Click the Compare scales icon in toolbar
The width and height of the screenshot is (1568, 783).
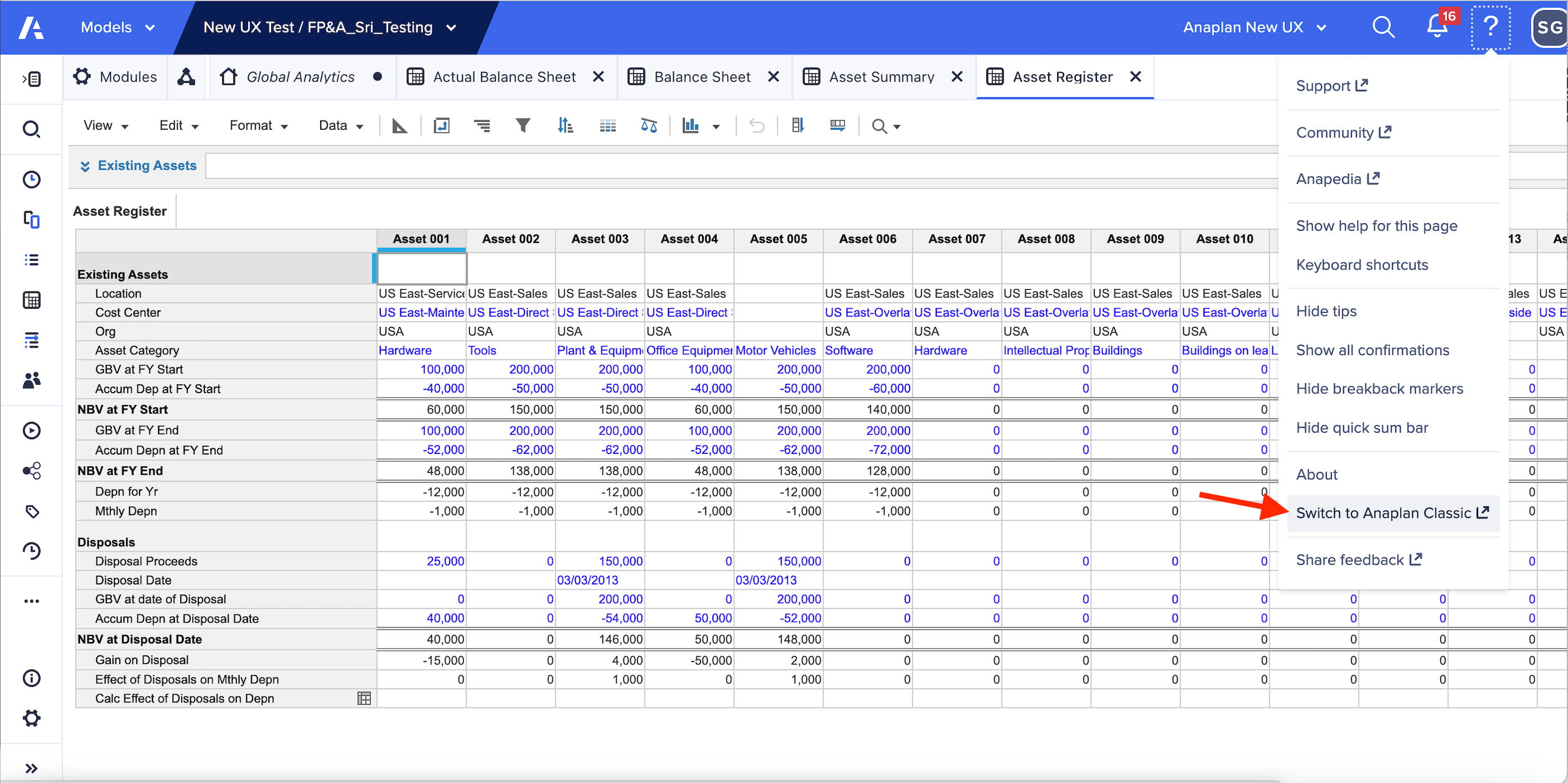(648, 126)
